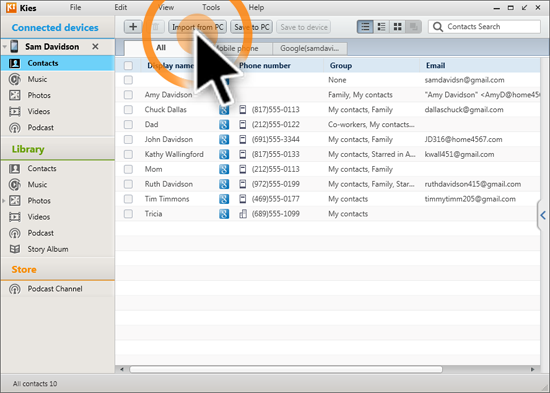Collapse the Sam Davidson device tree

click(5, 46)
